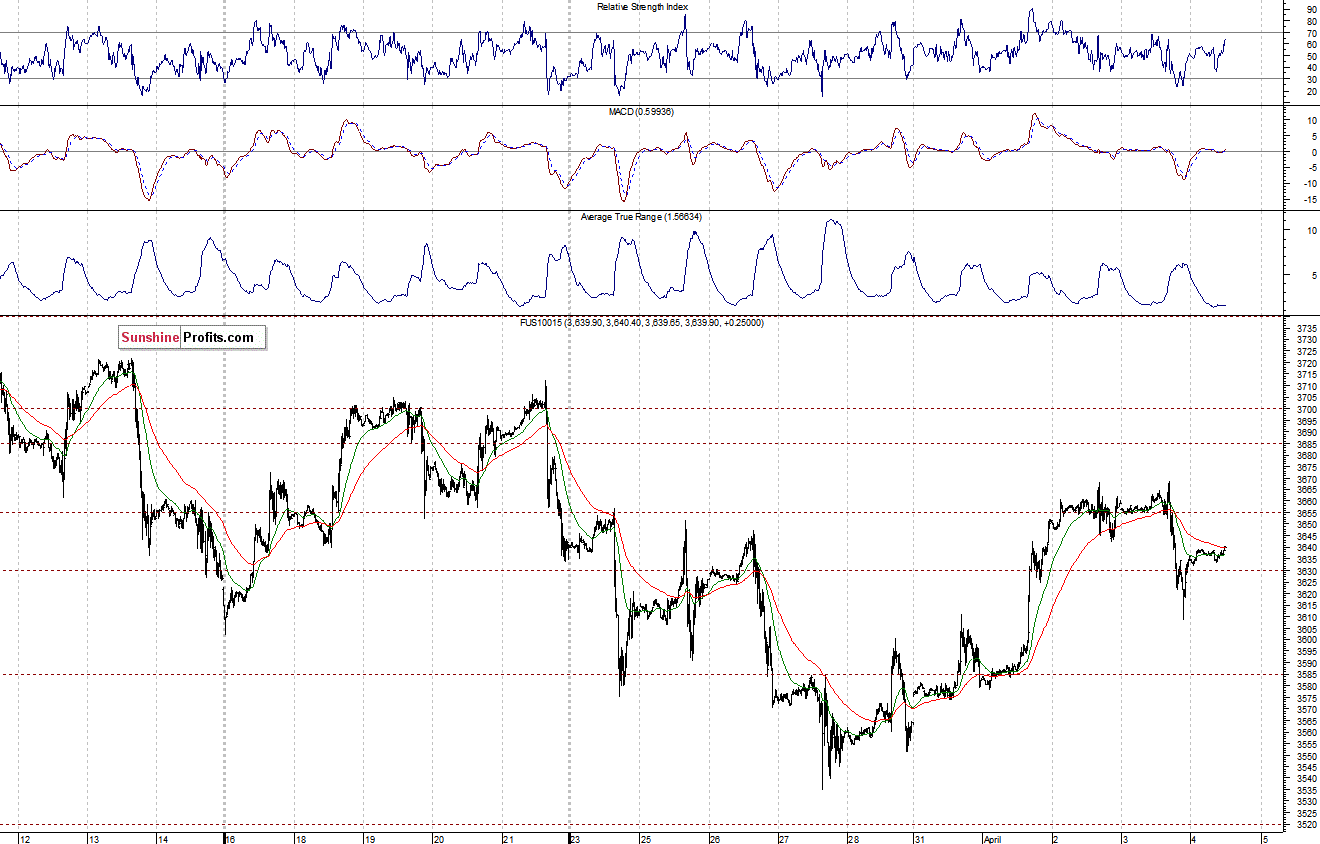This screenshot has height=844, width=1320.
Task: Click the 21 date label on time axis
Action: pyautogui.click(x=508, y=839)
